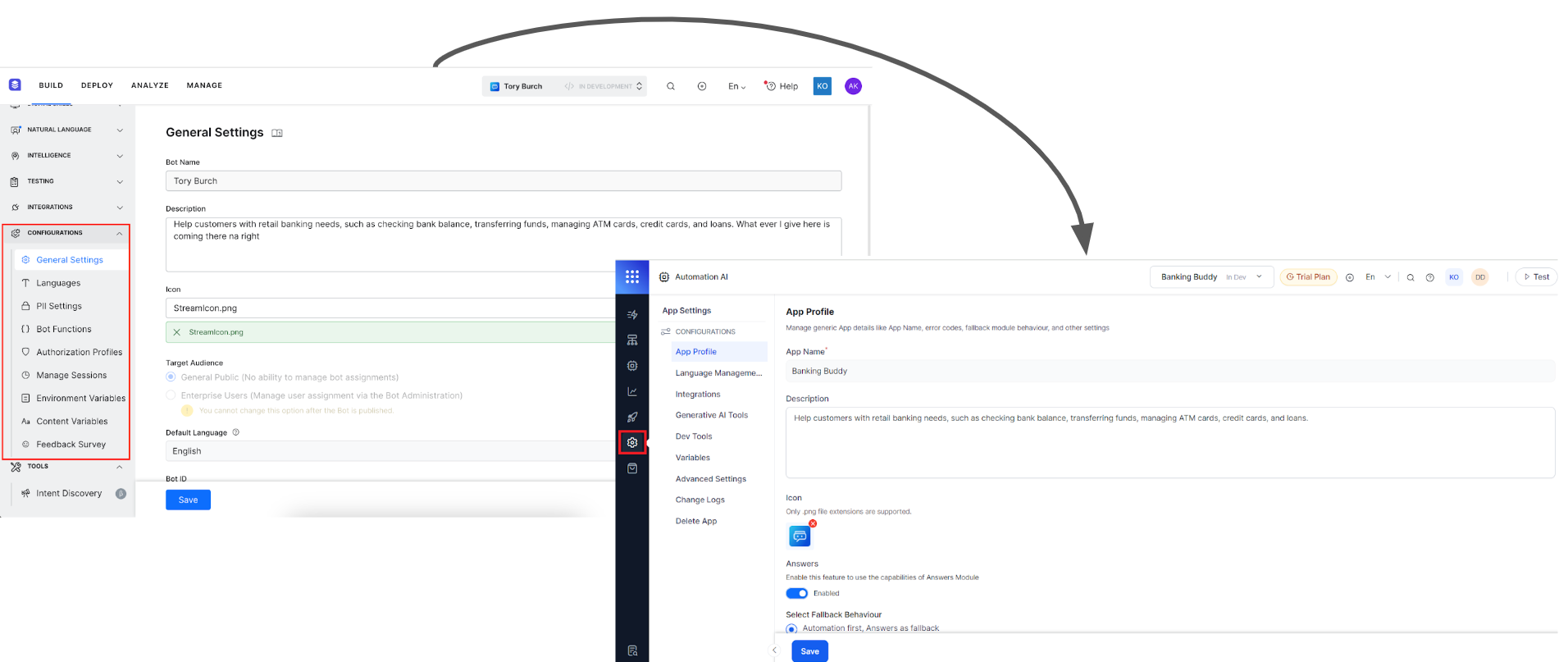The image size is (1568, 662).
Task: Open the analytics chart icon in dark sidebar
Action: tap(631, 392)
